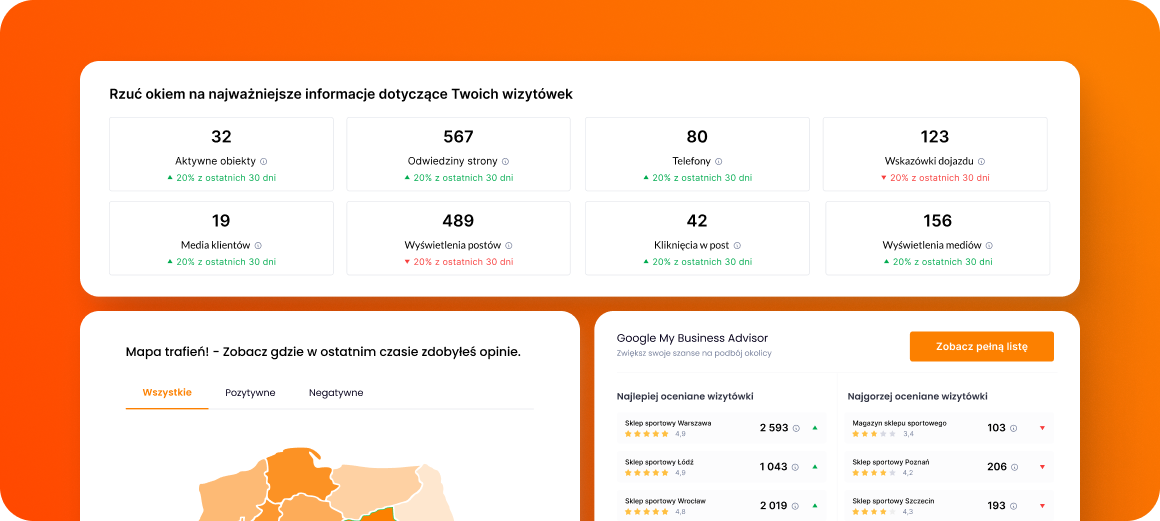The image size is (1160, 521).
Task: Open Magazyn sklepu sportowego listing
Action: coord(899,423)
